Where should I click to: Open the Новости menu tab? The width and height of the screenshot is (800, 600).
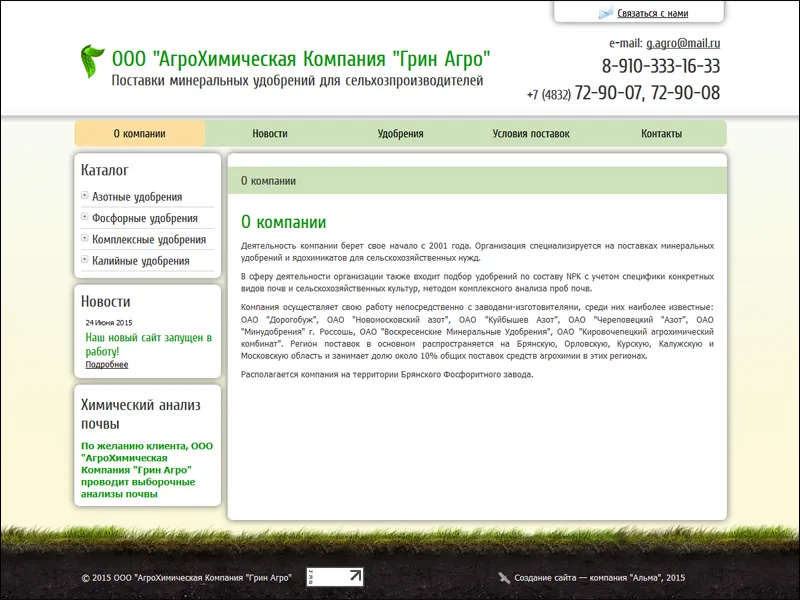270,134
